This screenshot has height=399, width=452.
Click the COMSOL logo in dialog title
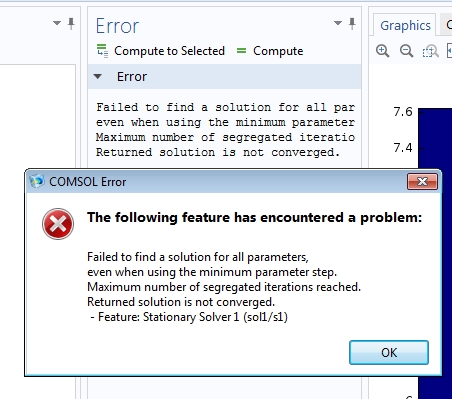point(37,181)
